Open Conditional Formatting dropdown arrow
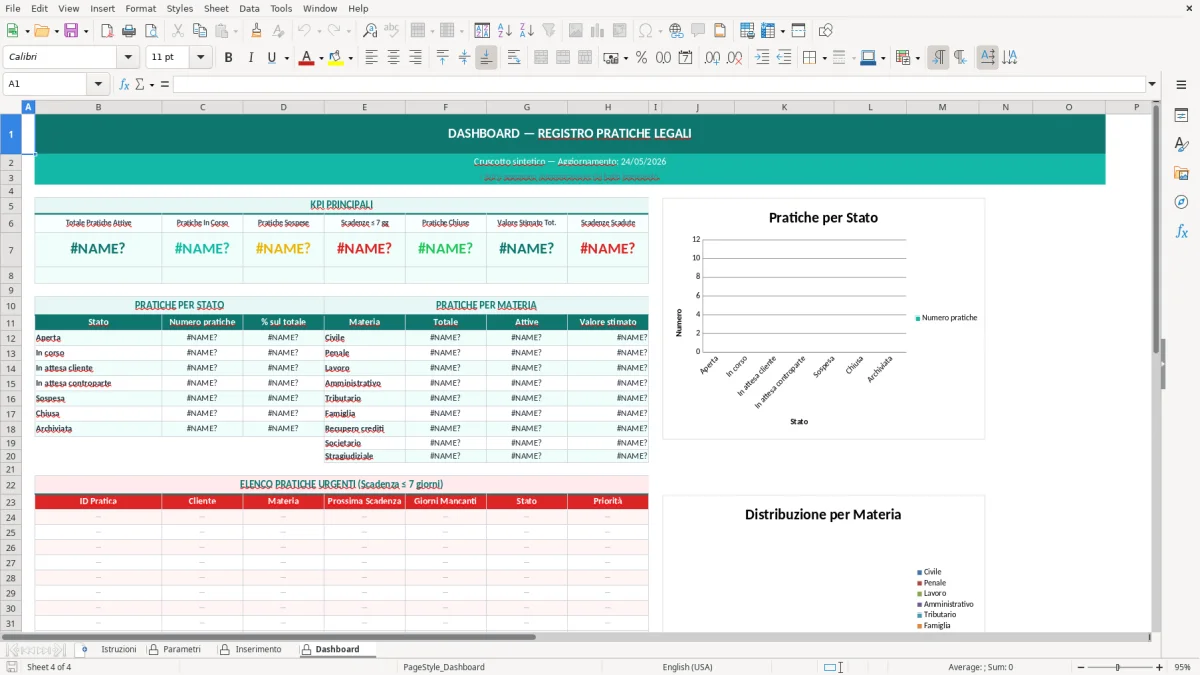Viewport: 1200px width, 675px height. (917, 58)
